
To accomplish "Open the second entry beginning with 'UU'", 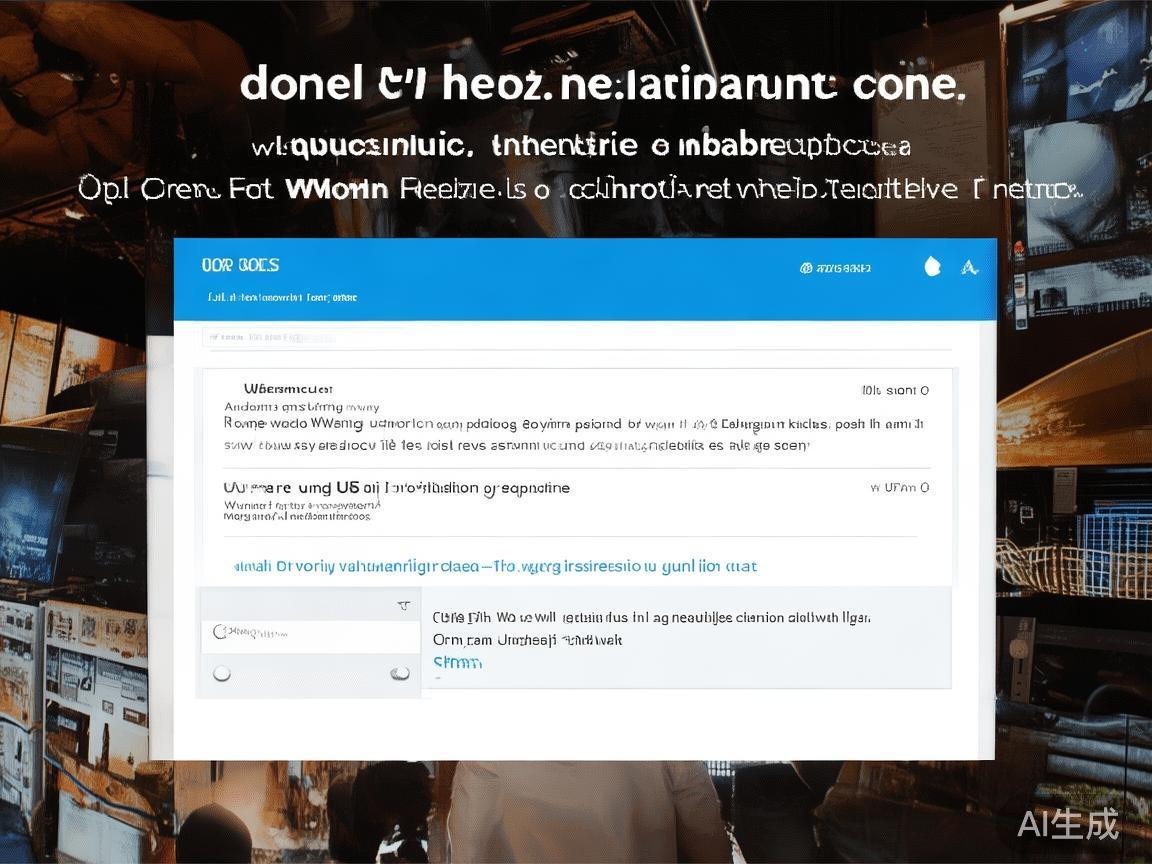I will pyautogui.click(x=397, y=488).
